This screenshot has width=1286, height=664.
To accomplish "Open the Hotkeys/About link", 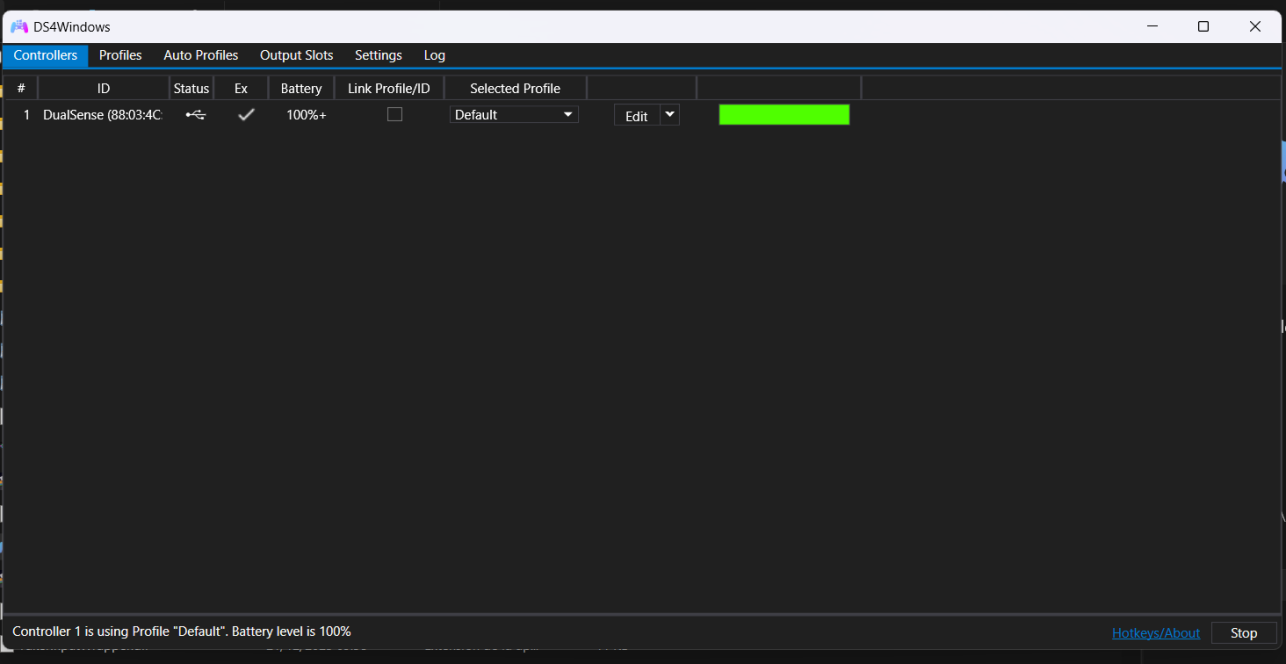I will pos(1156,633).
